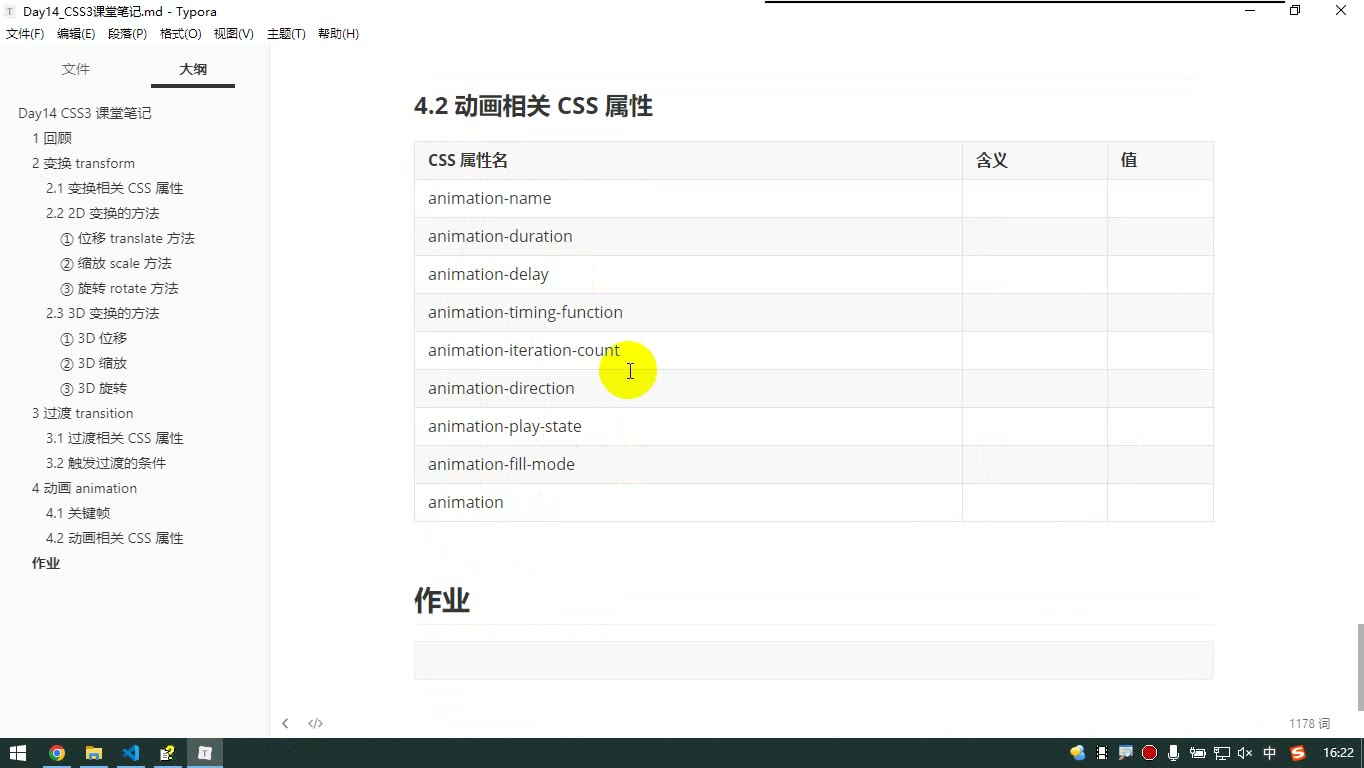Select the 大纲 outline tab

[x=193, y=69]
